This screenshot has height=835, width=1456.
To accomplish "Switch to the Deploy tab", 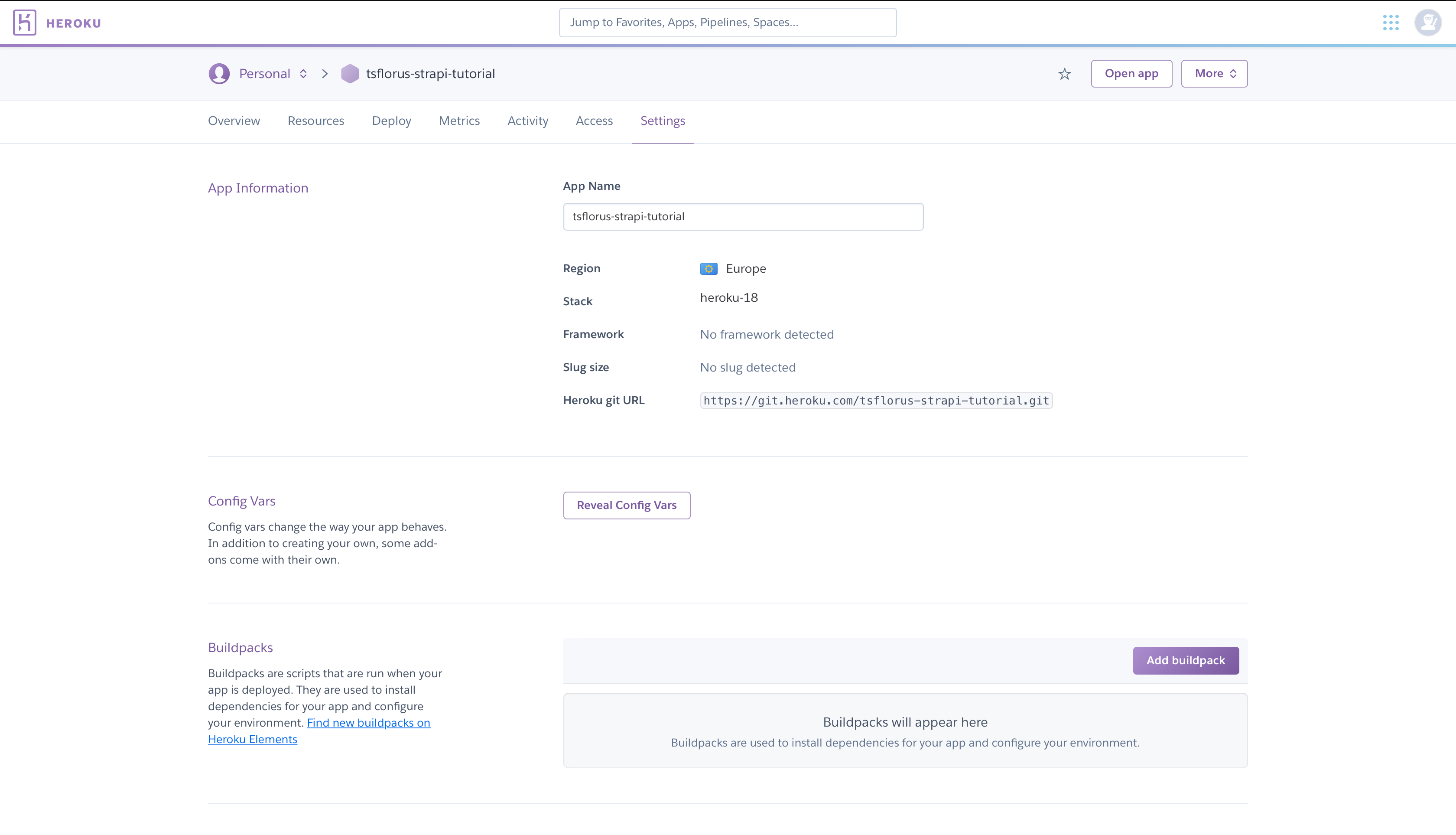I will click(x=391, y=121).
